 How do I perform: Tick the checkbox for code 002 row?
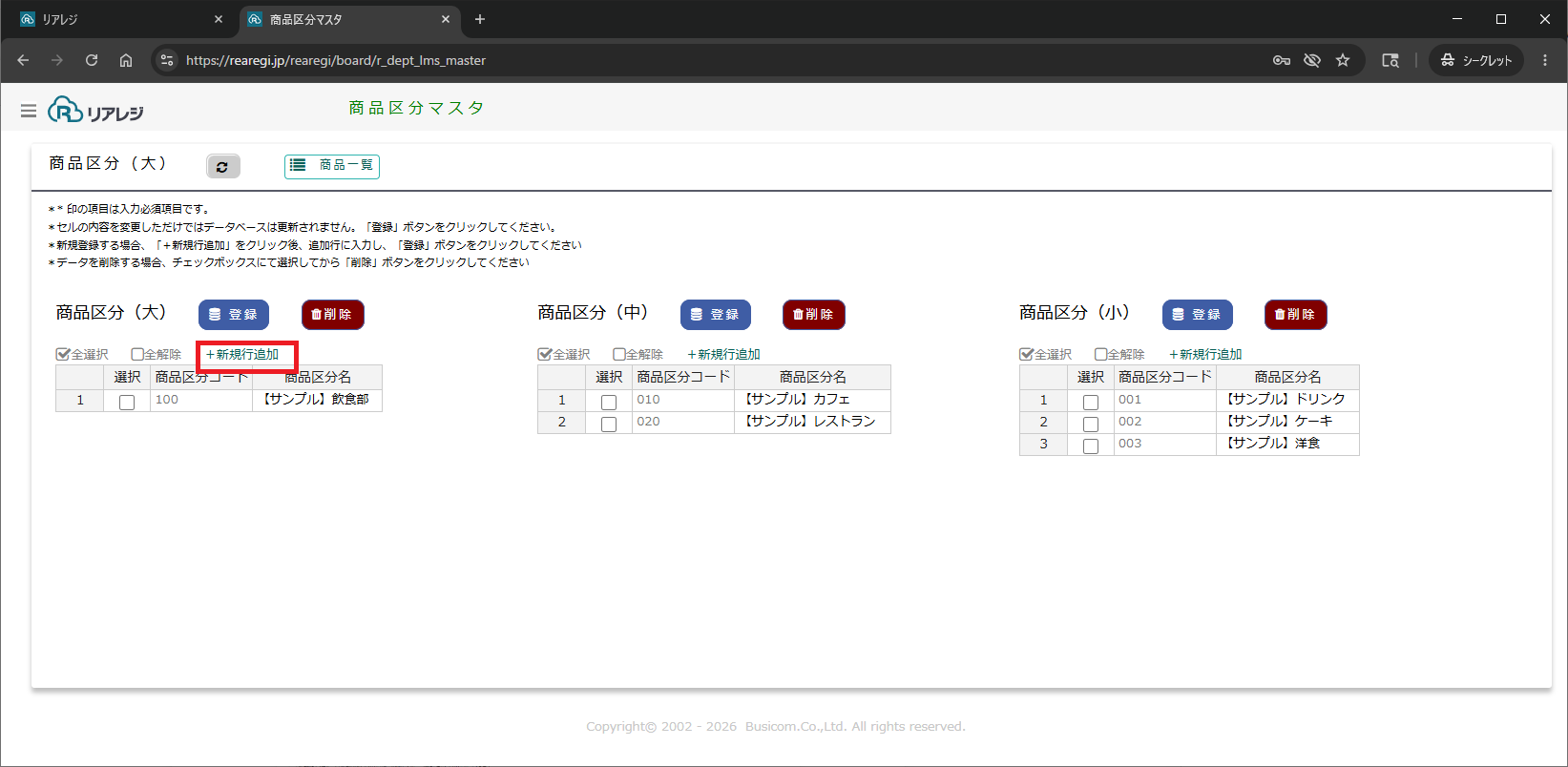[1091, 425]
